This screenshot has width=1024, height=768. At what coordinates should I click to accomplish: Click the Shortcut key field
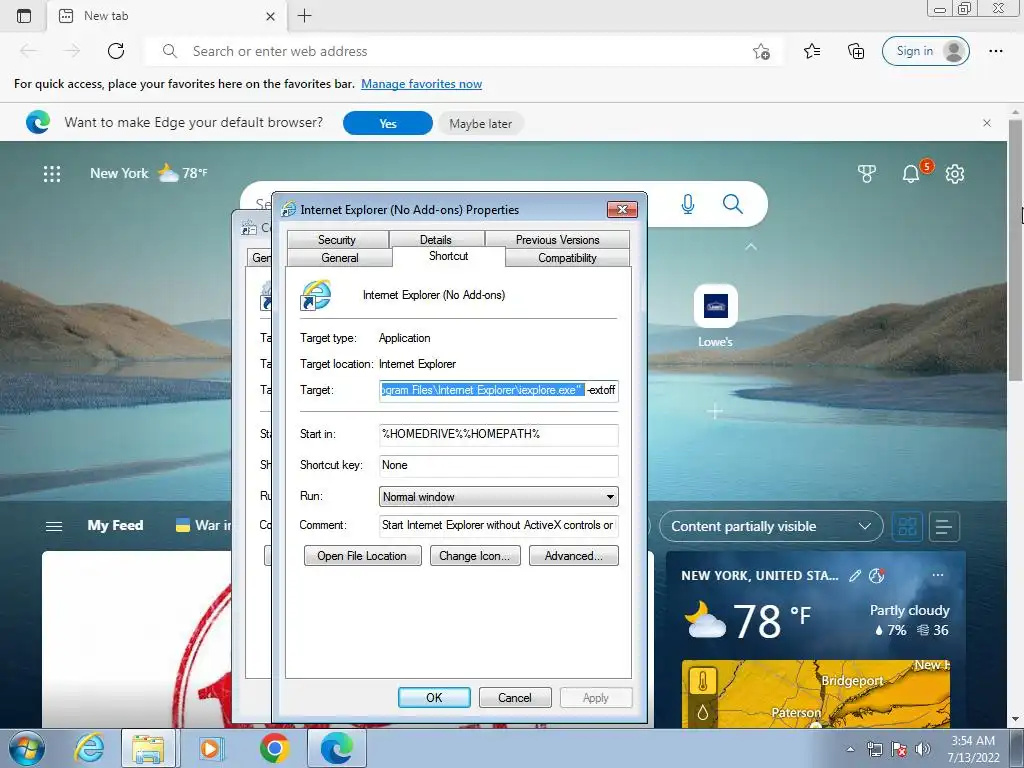[x=498, y=466]
